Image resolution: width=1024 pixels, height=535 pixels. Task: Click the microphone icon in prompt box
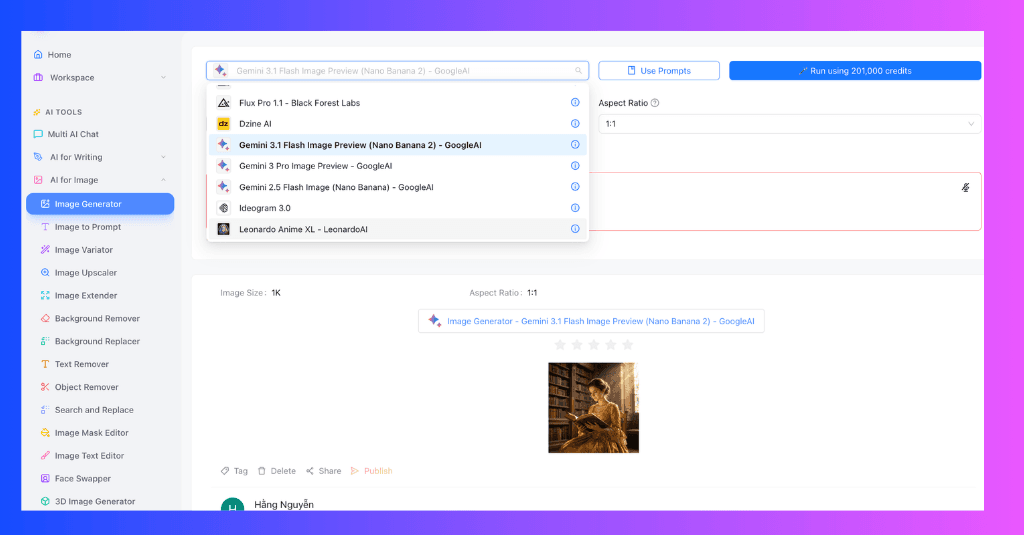[965, 187]
